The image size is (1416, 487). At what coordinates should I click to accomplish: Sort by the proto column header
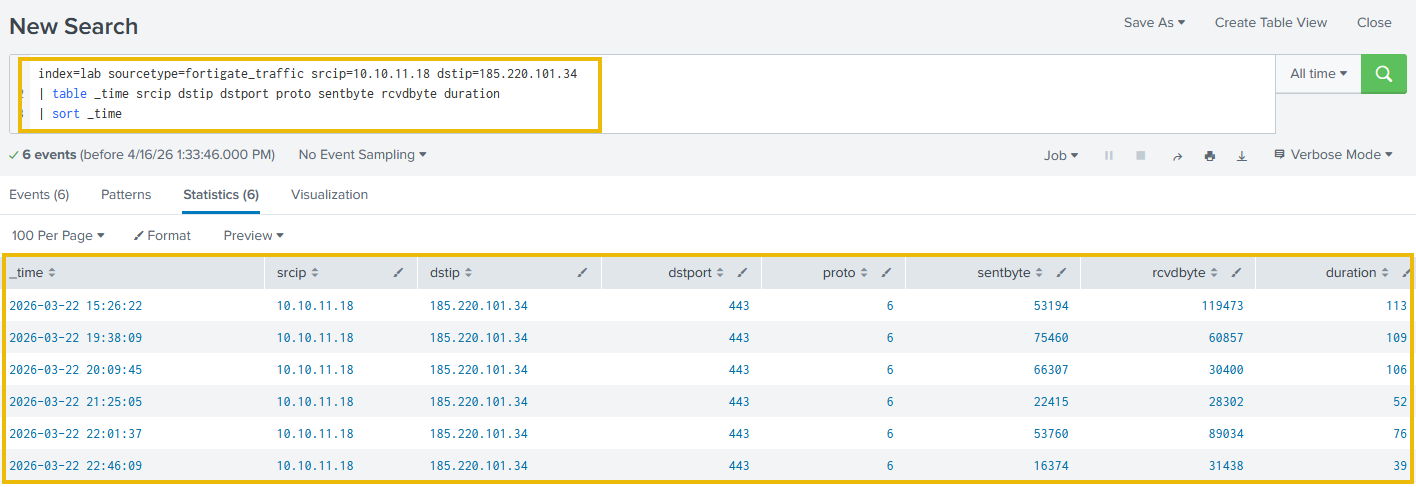[x=845, y=273]
